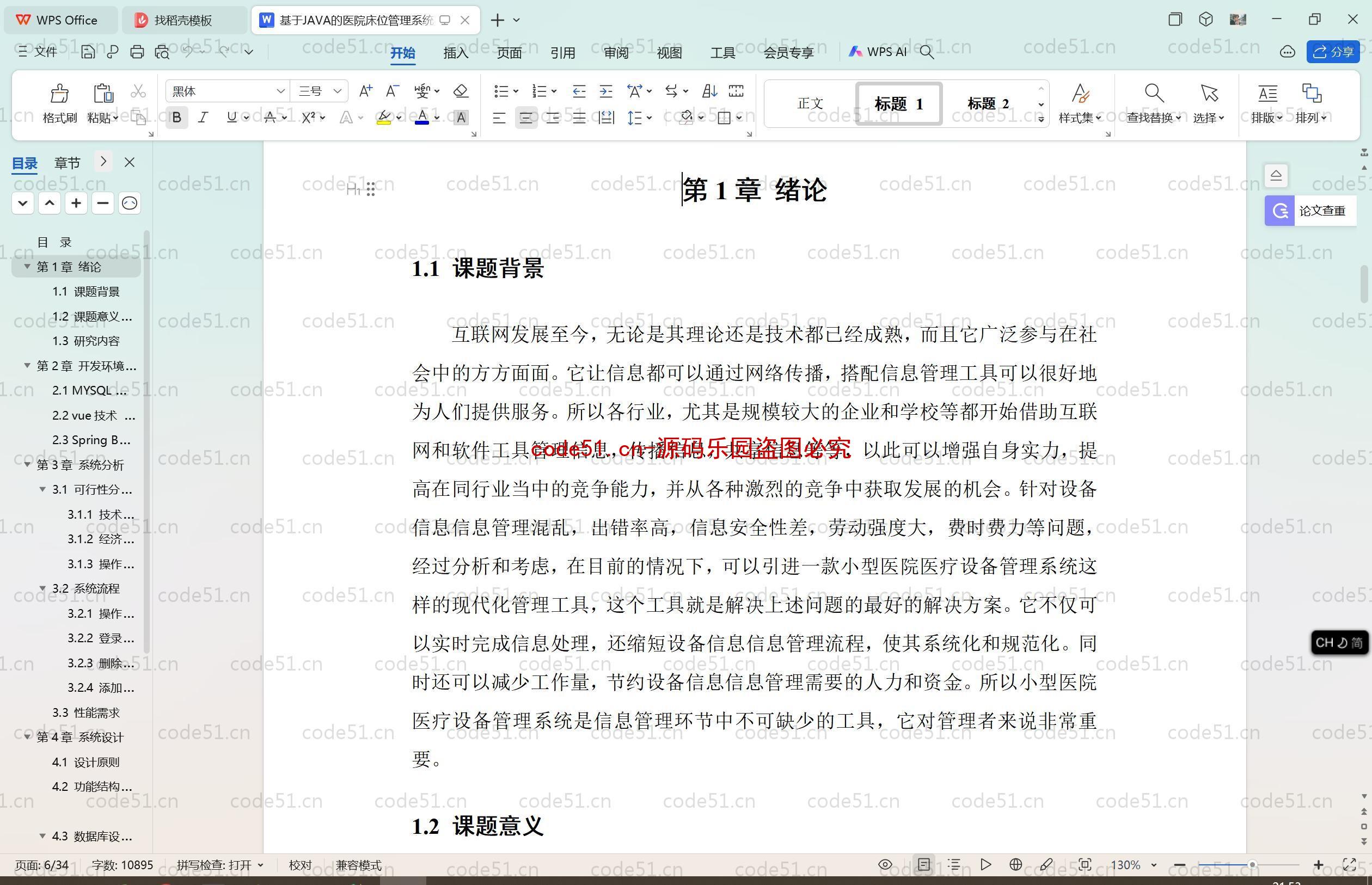The width and height of the screenshot is (1372, 885).
Task: Click the Layout (排版) icon
Action: [1267, 93]
